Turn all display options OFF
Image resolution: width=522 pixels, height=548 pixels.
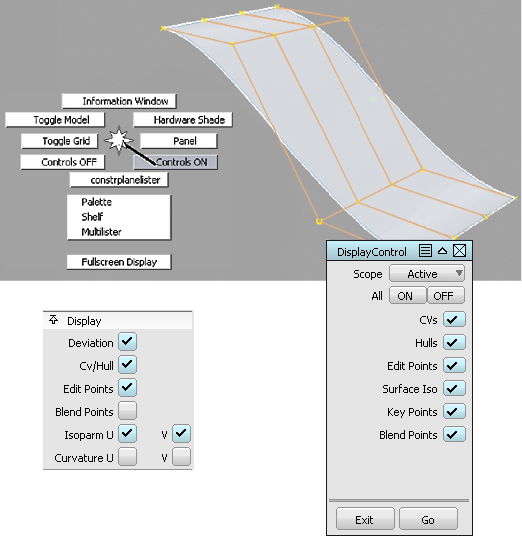(x=446, y=296)
